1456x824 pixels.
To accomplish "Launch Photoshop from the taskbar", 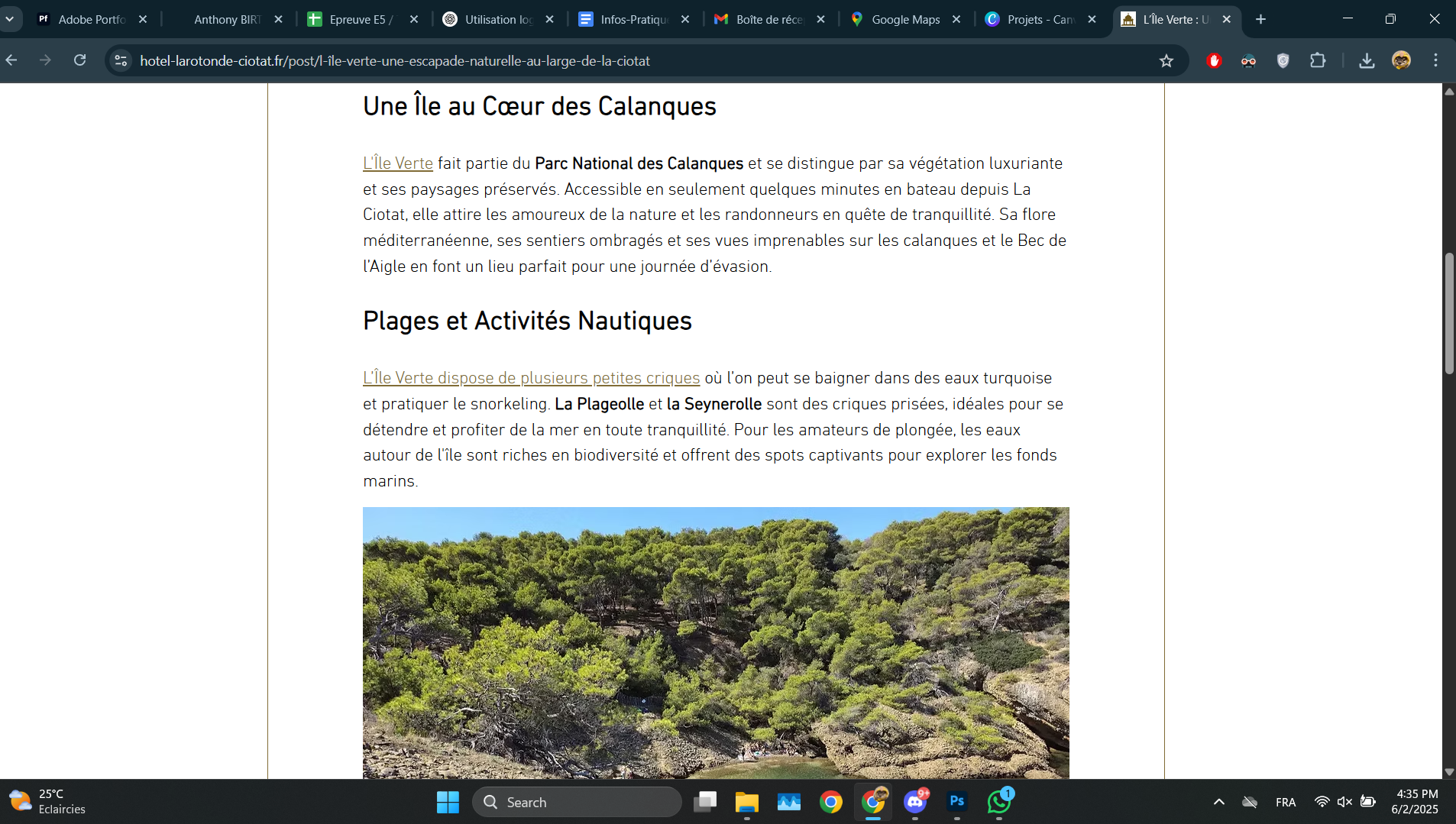I will pyautogui.click(x=956, y=802).
